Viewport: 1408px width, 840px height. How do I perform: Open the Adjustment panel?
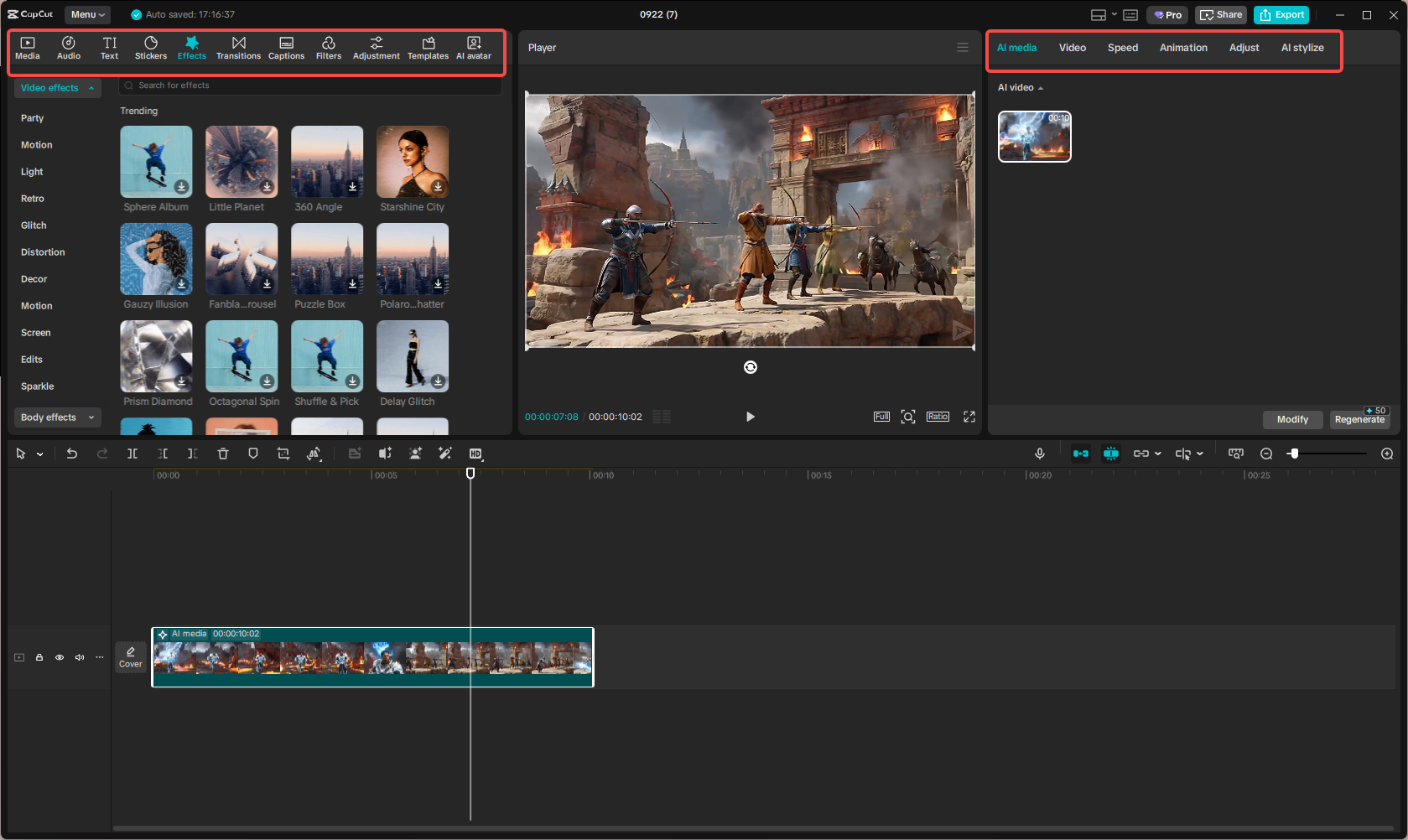point(377,48)
